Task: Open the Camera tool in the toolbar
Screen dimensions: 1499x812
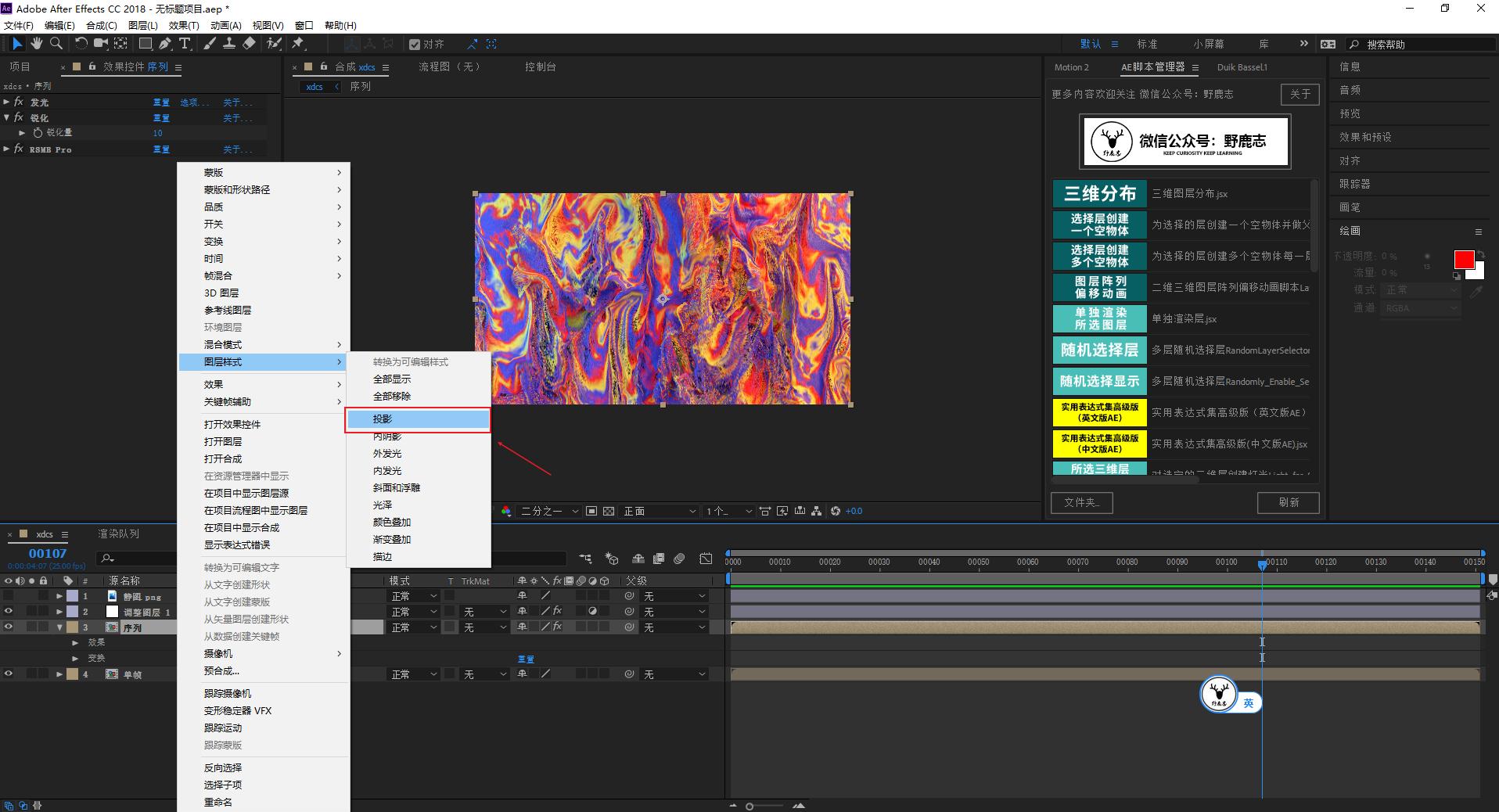Action: [100, 45]
